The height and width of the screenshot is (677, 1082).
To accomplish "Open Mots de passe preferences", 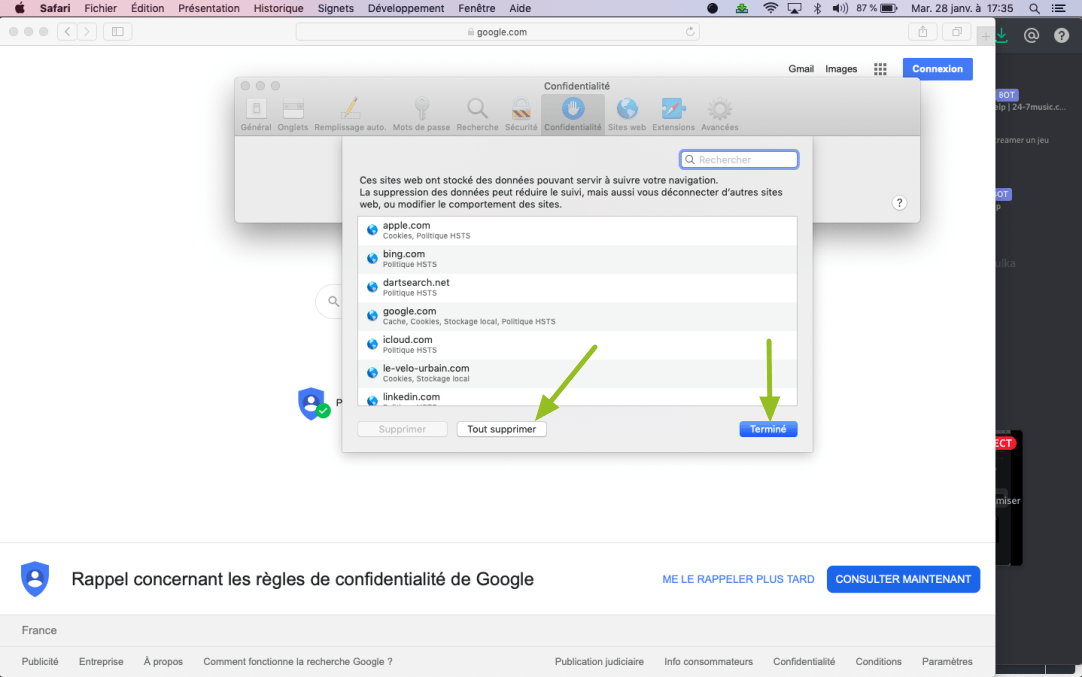I will tap(421, 115).
